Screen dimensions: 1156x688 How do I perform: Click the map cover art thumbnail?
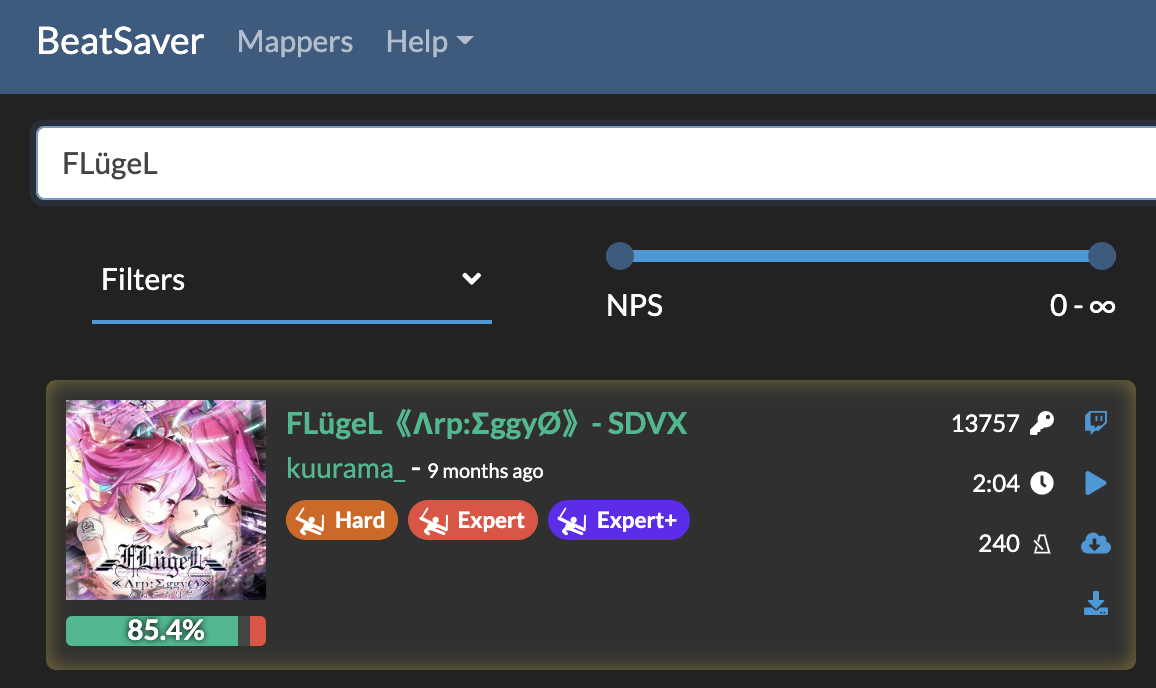coord(166,499)
